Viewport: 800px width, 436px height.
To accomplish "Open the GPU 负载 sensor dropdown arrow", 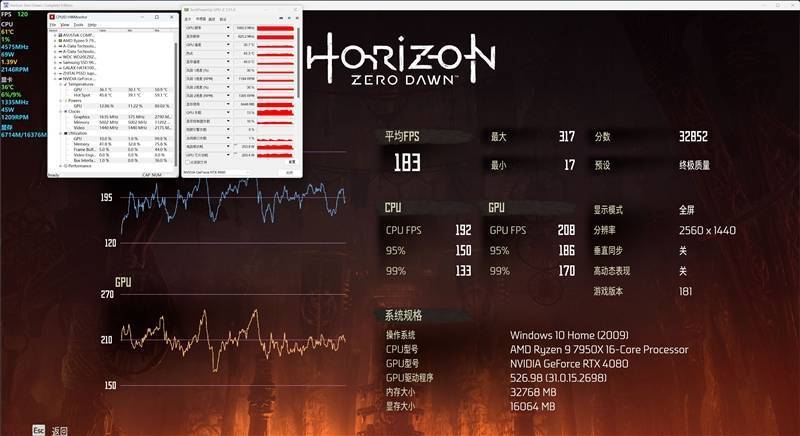I will pyautogui.click(x=228, y=113).
